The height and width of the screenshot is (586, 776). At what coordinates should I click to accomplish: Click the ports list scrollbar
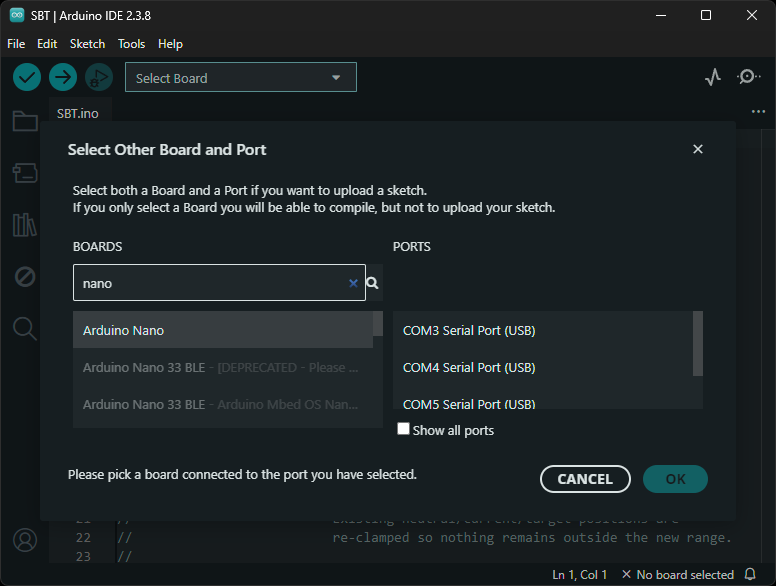pos(698,342)
